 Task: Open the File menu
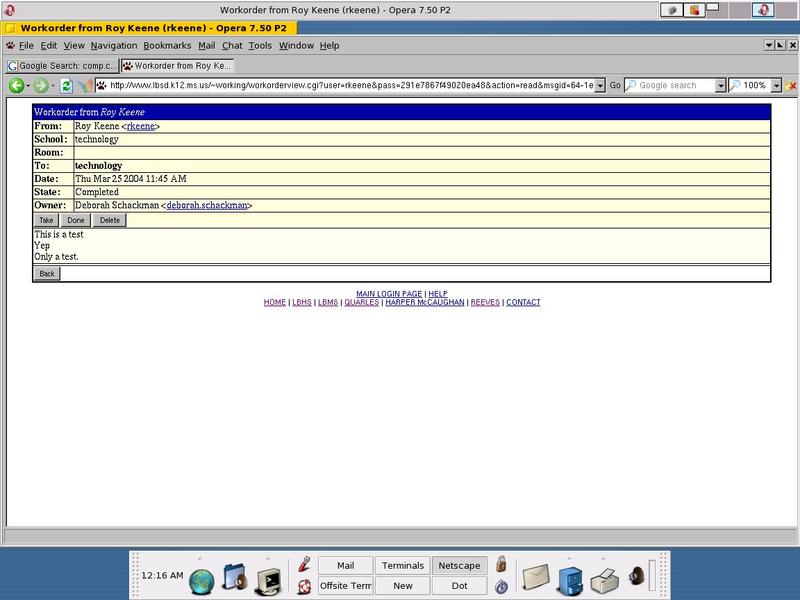26,45
